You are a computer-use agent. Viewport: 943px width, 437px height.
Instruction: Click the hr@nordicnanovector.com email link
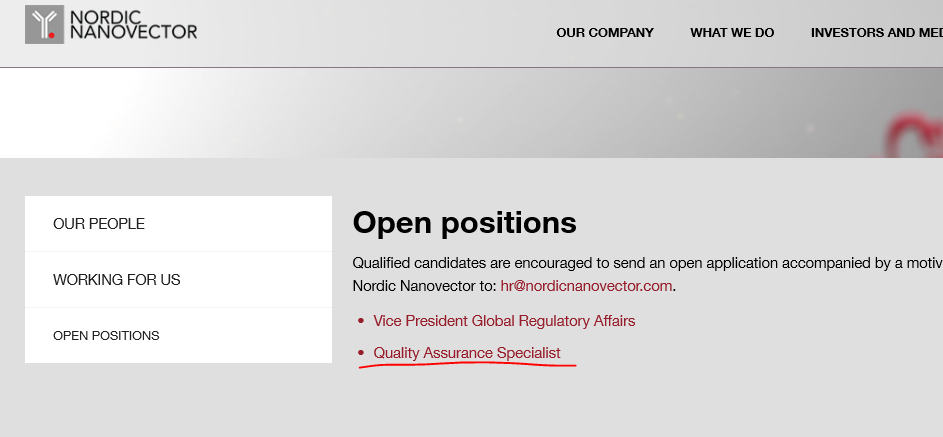(586, 286)
